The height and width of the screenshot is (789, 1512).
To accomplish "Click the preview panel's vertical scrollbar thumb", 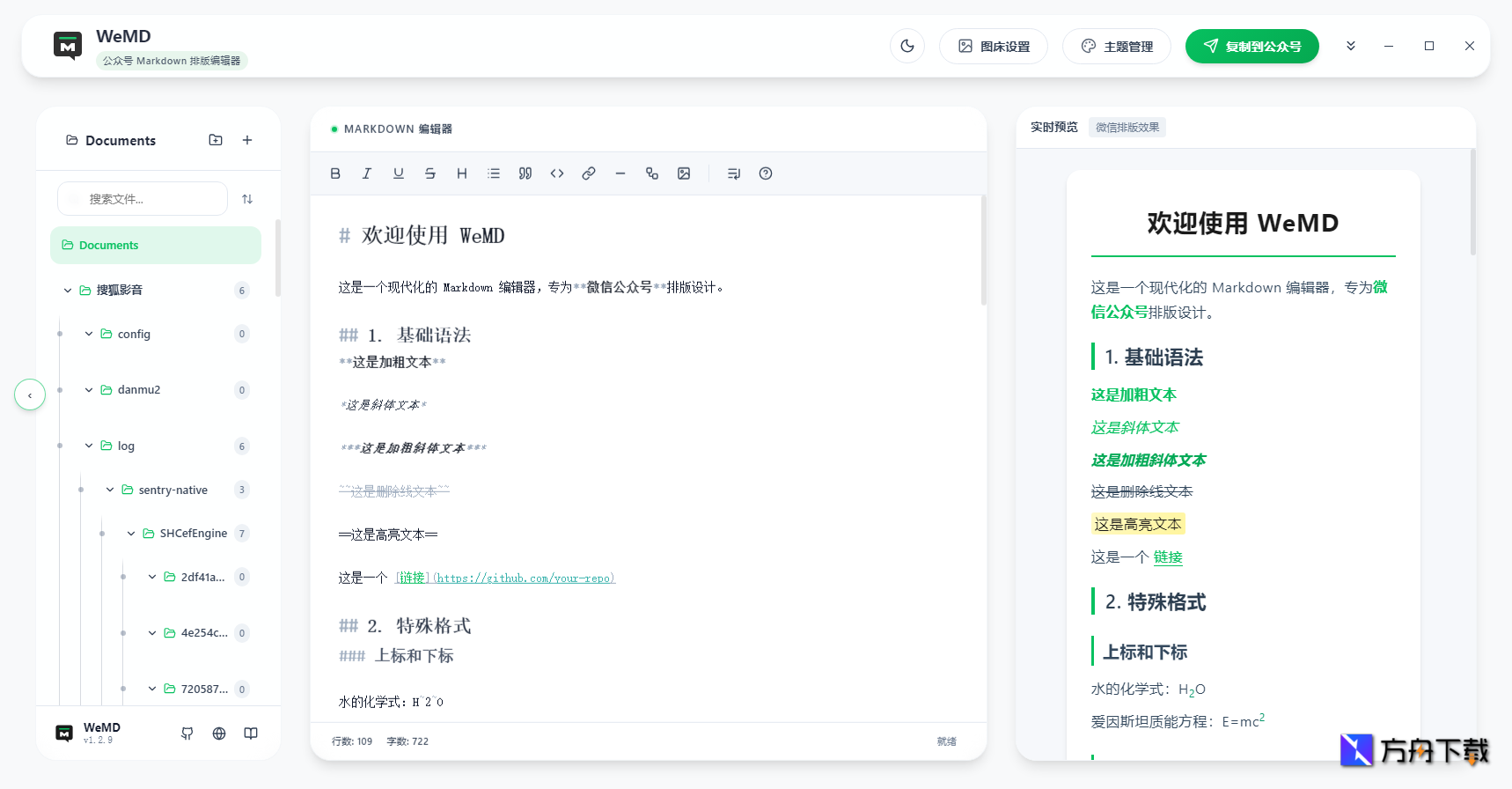I will point(1472,202).
